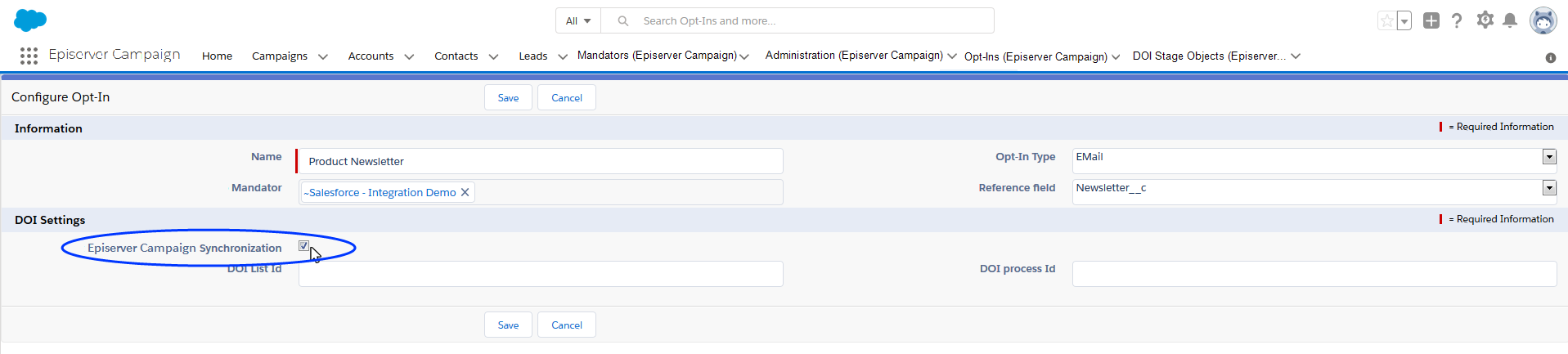1568x354 pixels.
Task: Open the Setup gear icon
Action: tap(1485, 20)
